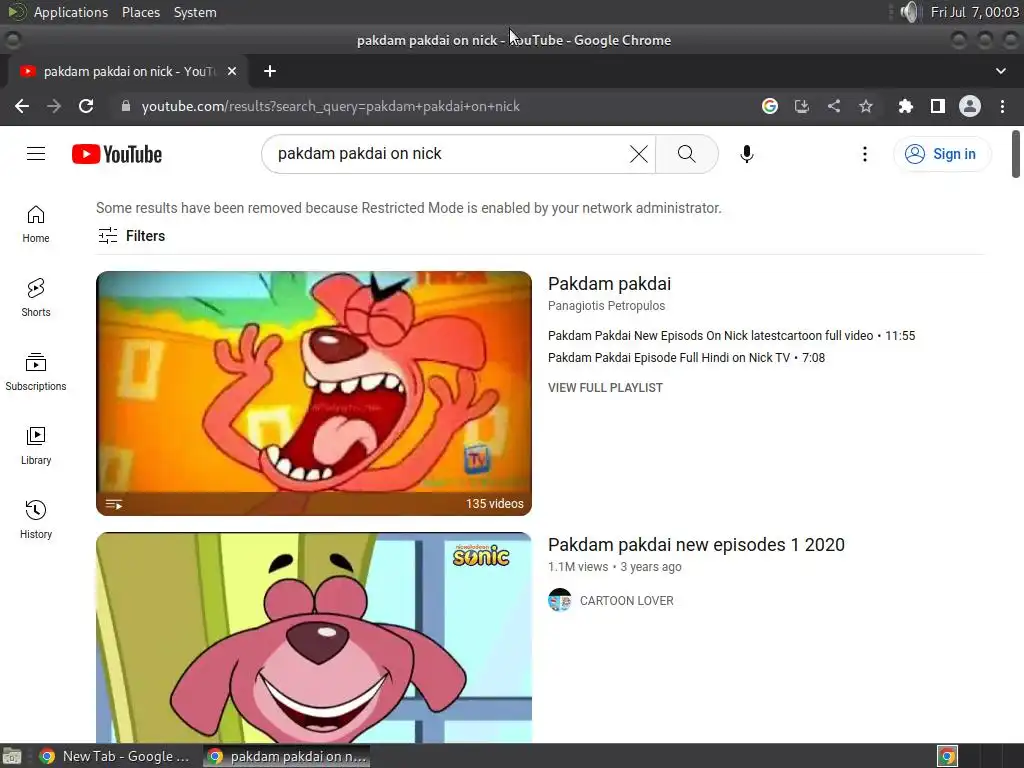Screen dimensions: 1024x768
Task: Open Pakdam pakdai new episodes 1 2020
Action: [x=696, y=545]
